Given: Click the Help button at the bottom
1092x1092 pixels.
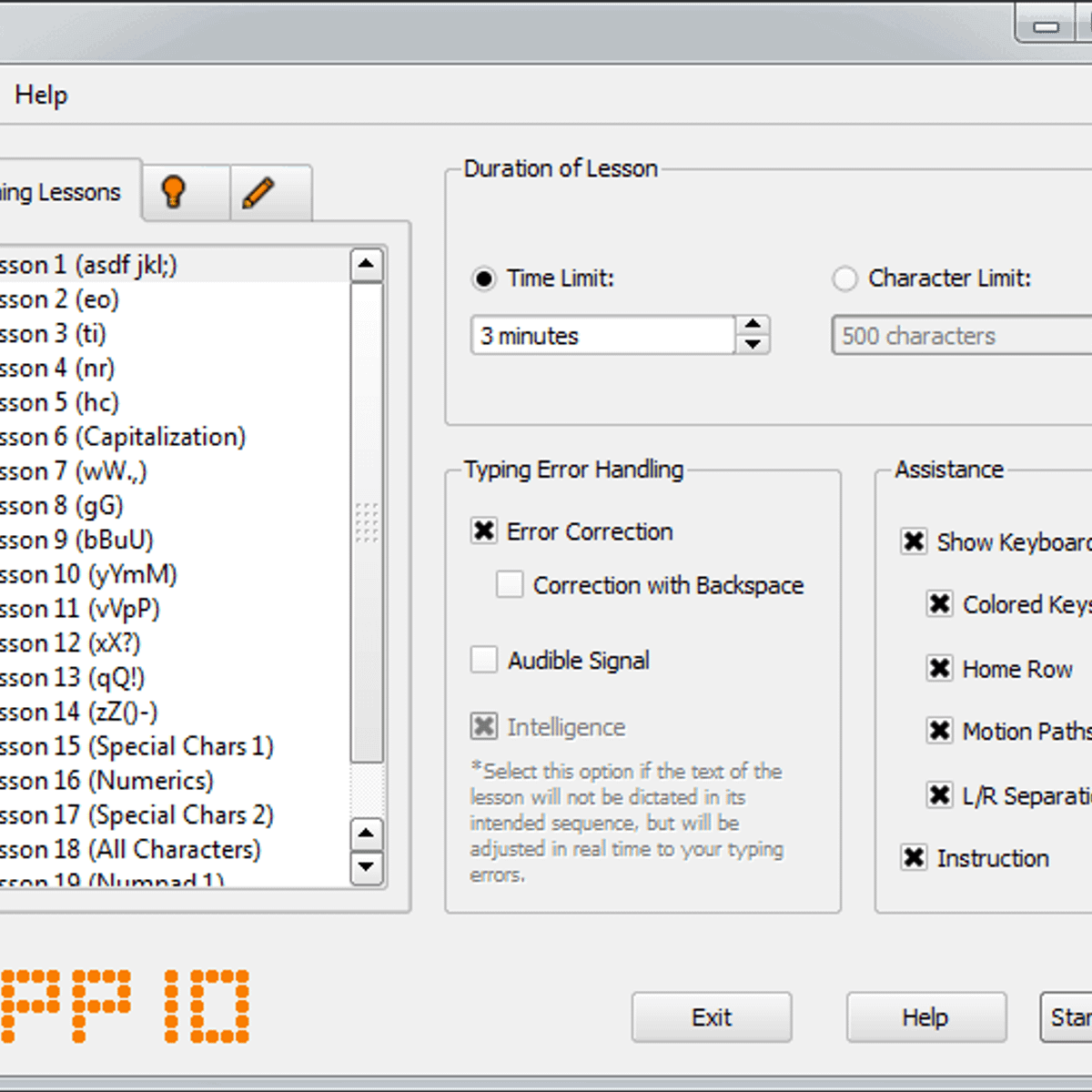Looking at the screenshot, I should [x=925, y=1016].
